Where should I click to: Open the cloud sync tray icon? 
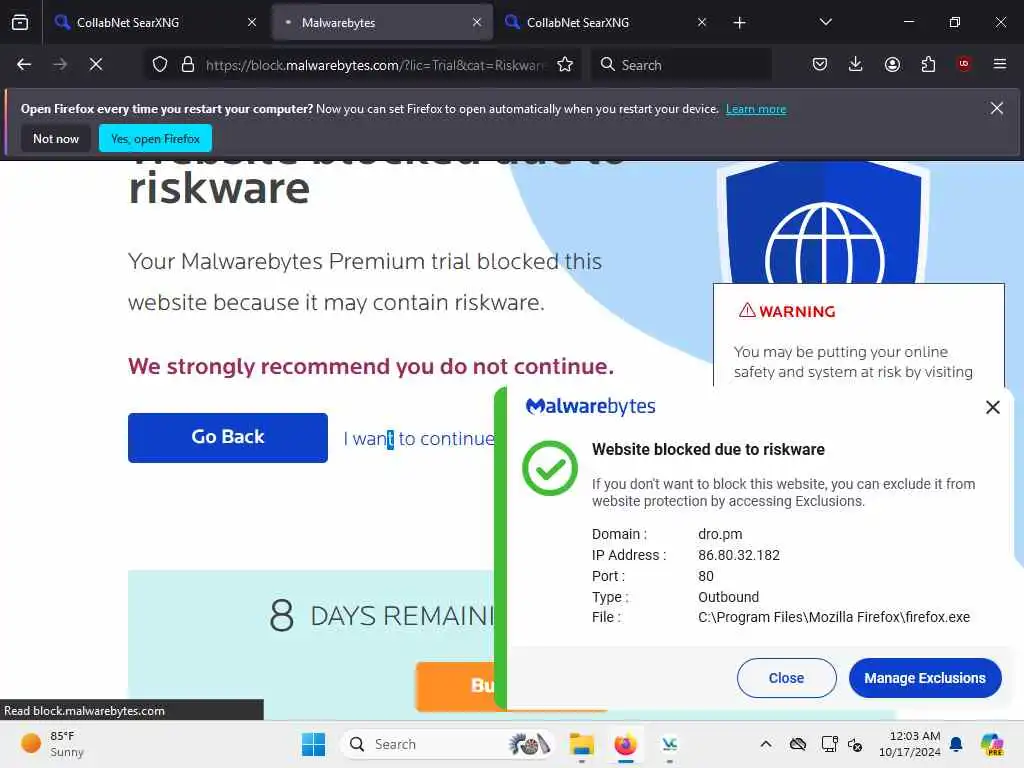[798, 744]
